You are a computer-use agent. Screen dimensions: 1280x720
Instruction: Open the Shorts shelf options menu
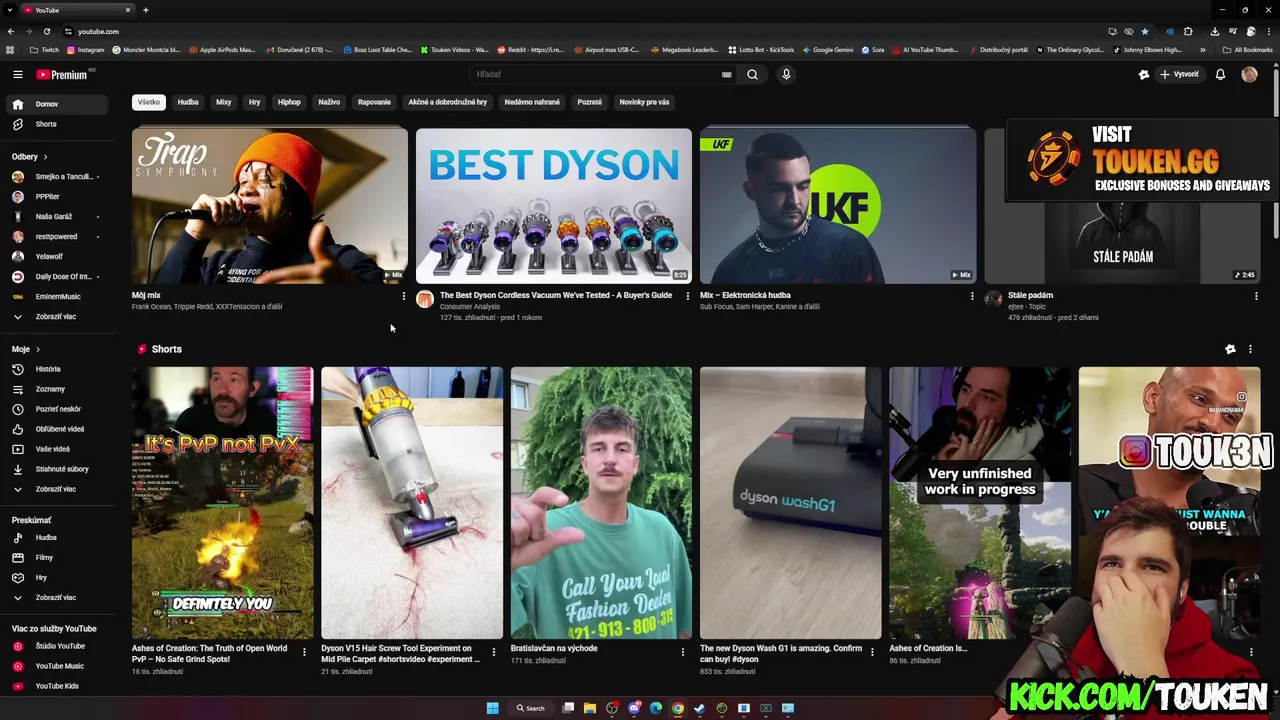1250,349
